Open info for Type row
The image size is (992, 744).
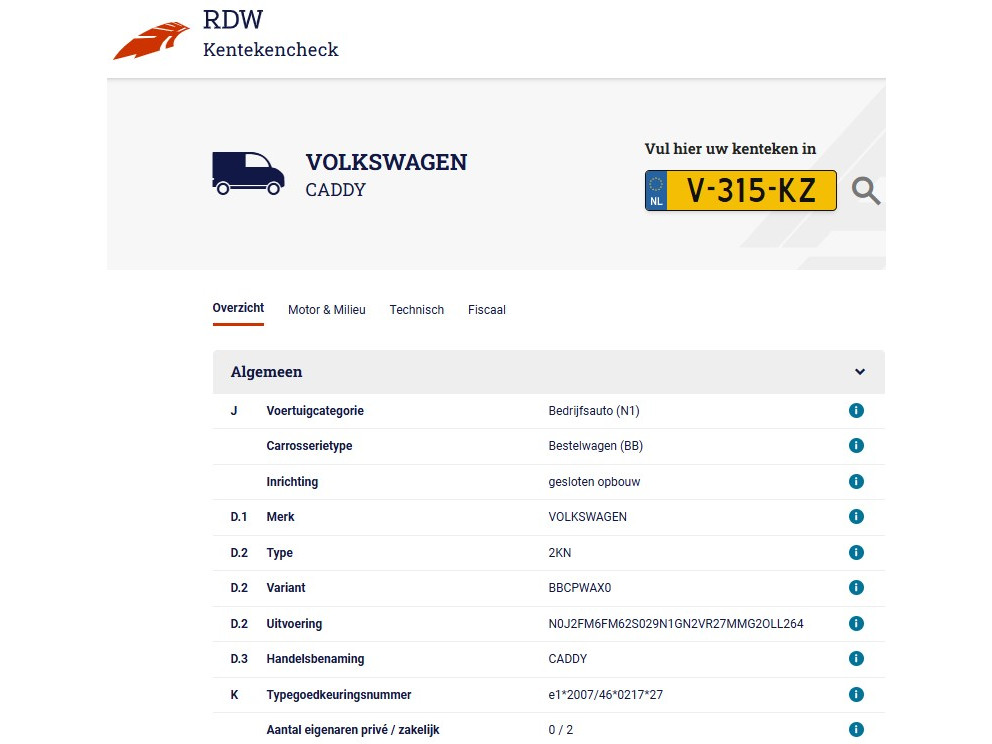[856, 552]
